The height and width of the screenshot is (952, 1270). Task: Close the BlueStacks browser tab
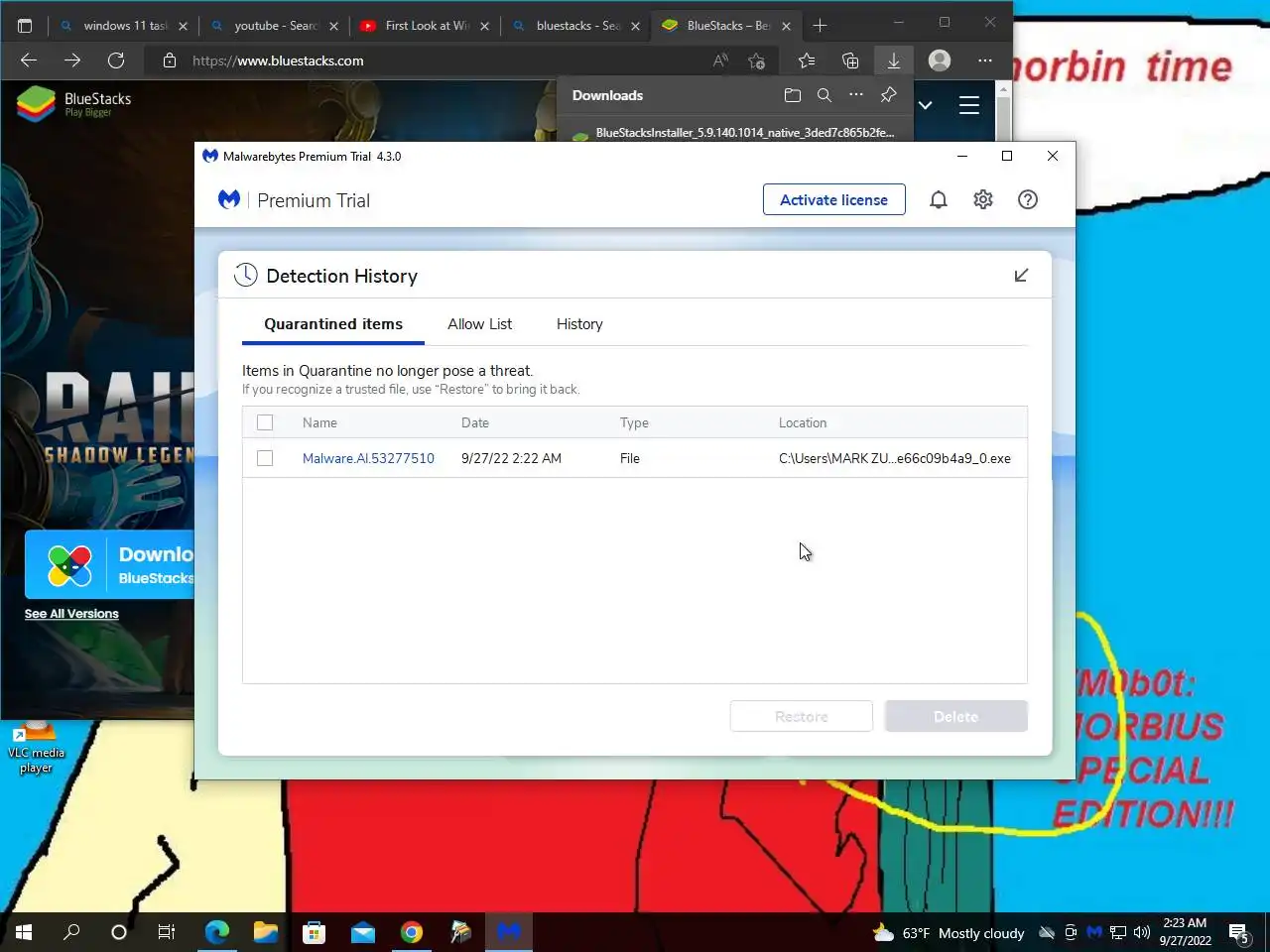786,26
